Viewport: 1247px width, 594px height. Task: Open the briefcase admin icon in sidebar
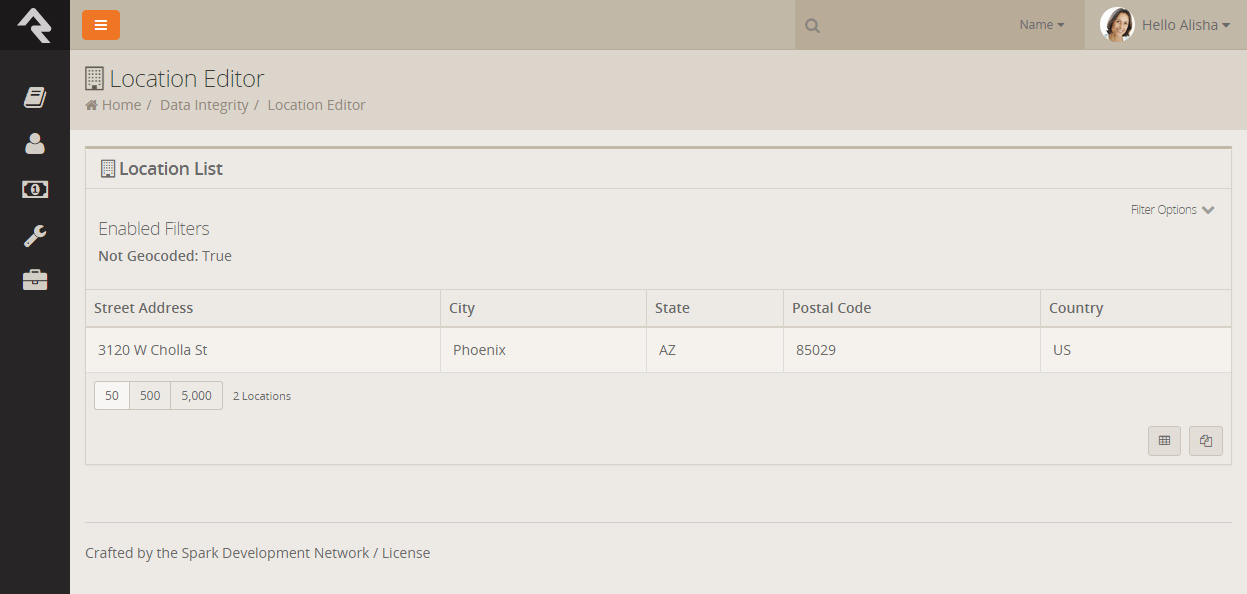click(35, 280)
